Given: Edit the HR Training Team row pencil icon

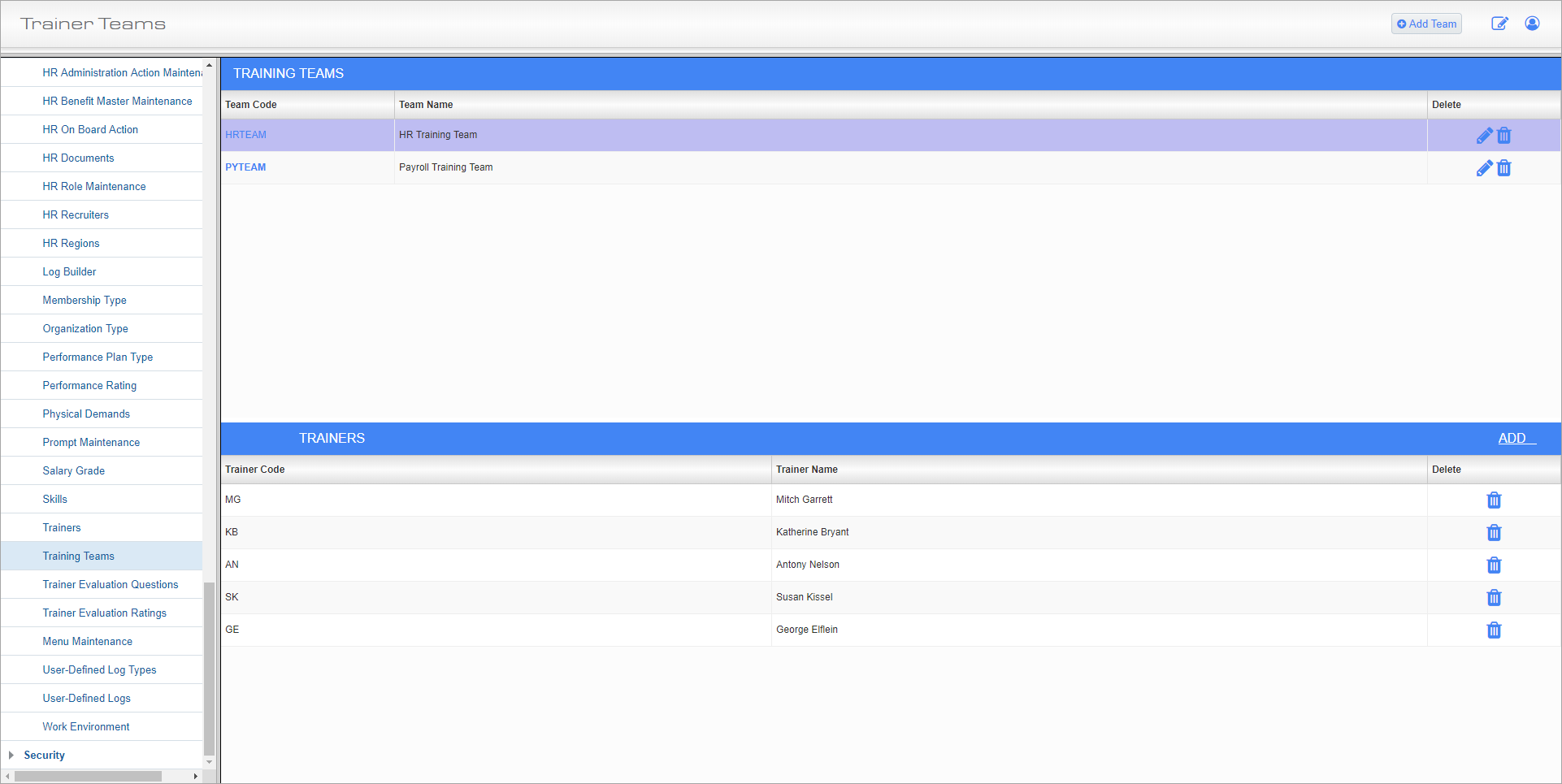Looking at the screenshot, I should pyautogui.click(x=1484, y=136).
